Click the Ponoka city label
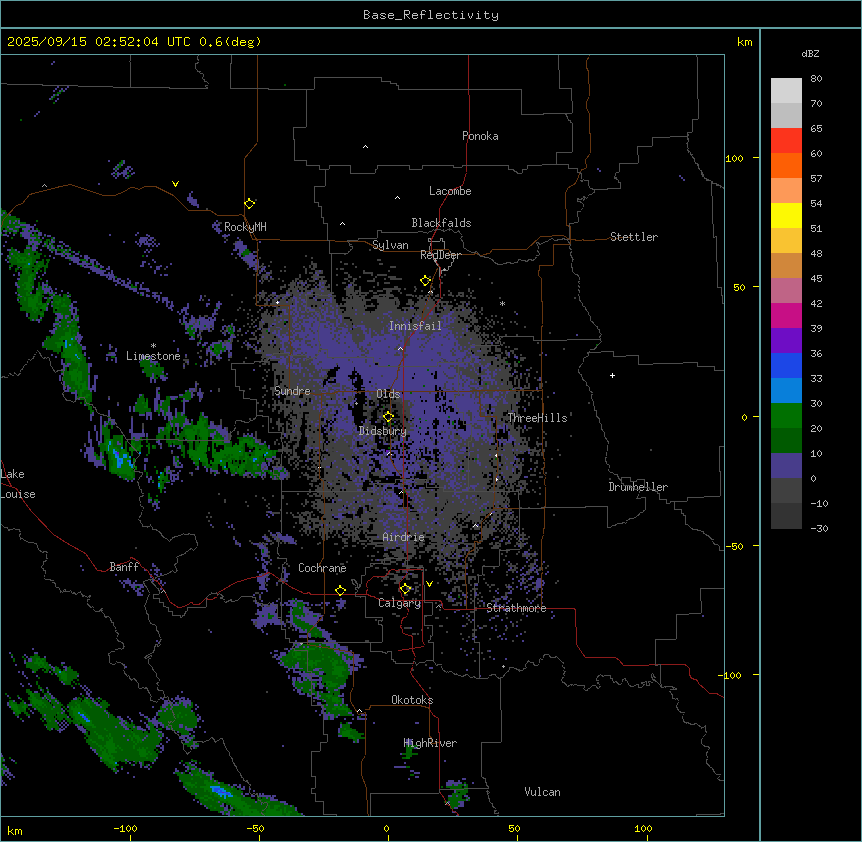862x842 pixels. click(x=480, y=136)
